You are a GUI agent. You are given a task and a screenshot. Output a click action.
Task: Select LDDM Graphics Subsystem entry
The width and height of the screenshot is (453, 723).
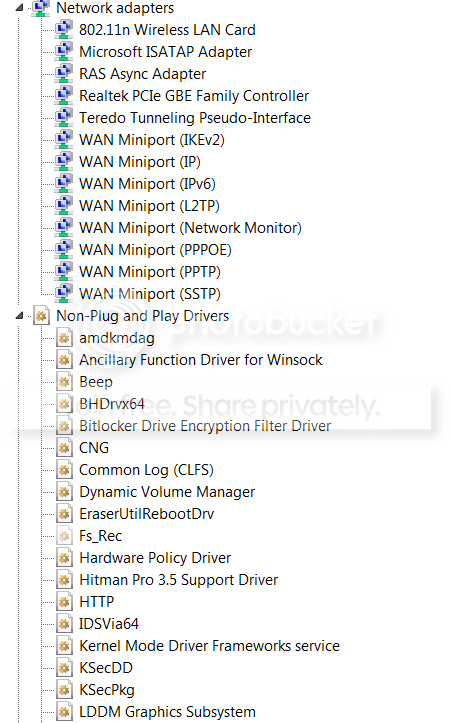[x=167, y=712]
